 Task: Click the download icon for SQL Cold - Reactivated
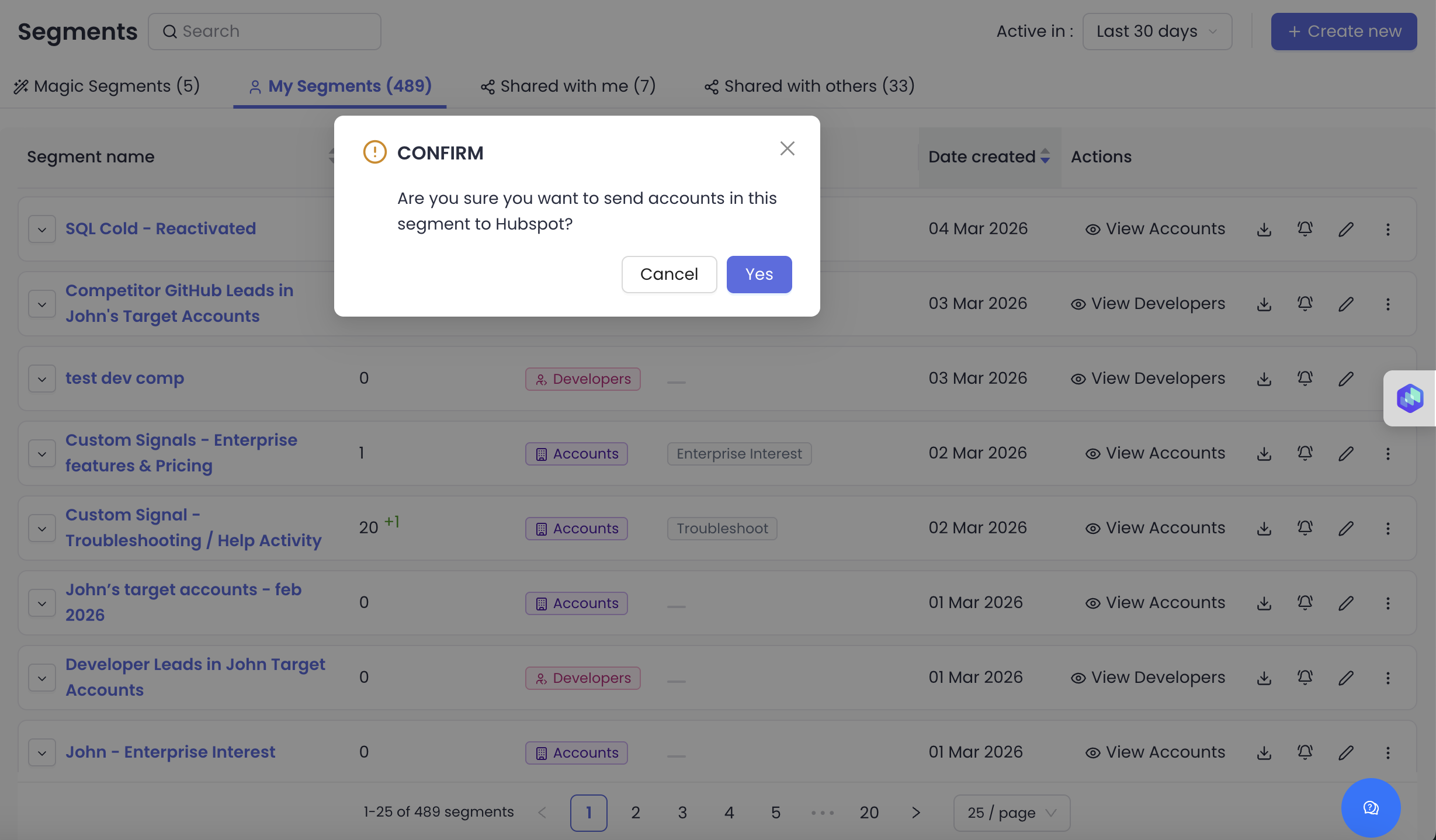point(1264,230)
